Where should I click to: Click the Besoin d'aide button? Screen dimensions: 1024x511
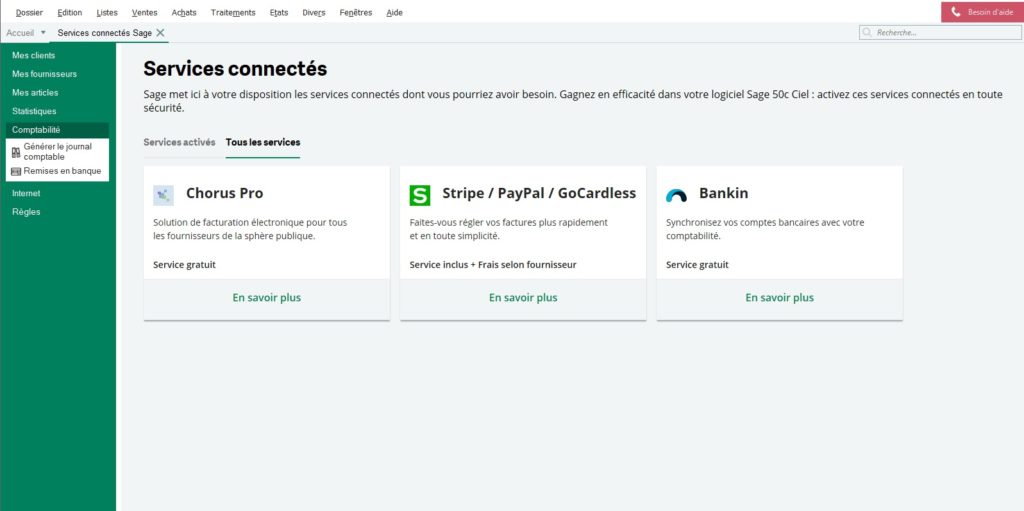point(982,12)
